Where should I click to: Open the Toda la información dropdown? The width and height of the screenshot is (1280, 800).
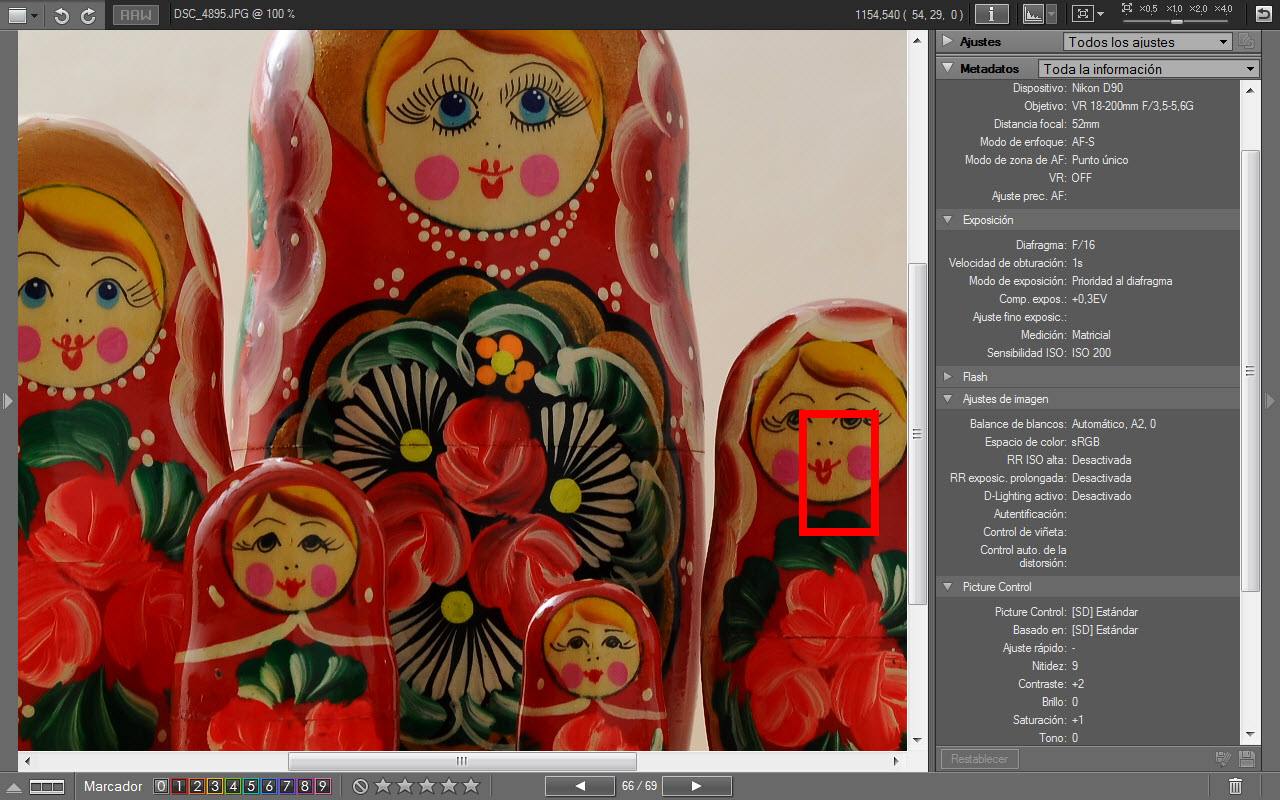[x=1148, y=69]
